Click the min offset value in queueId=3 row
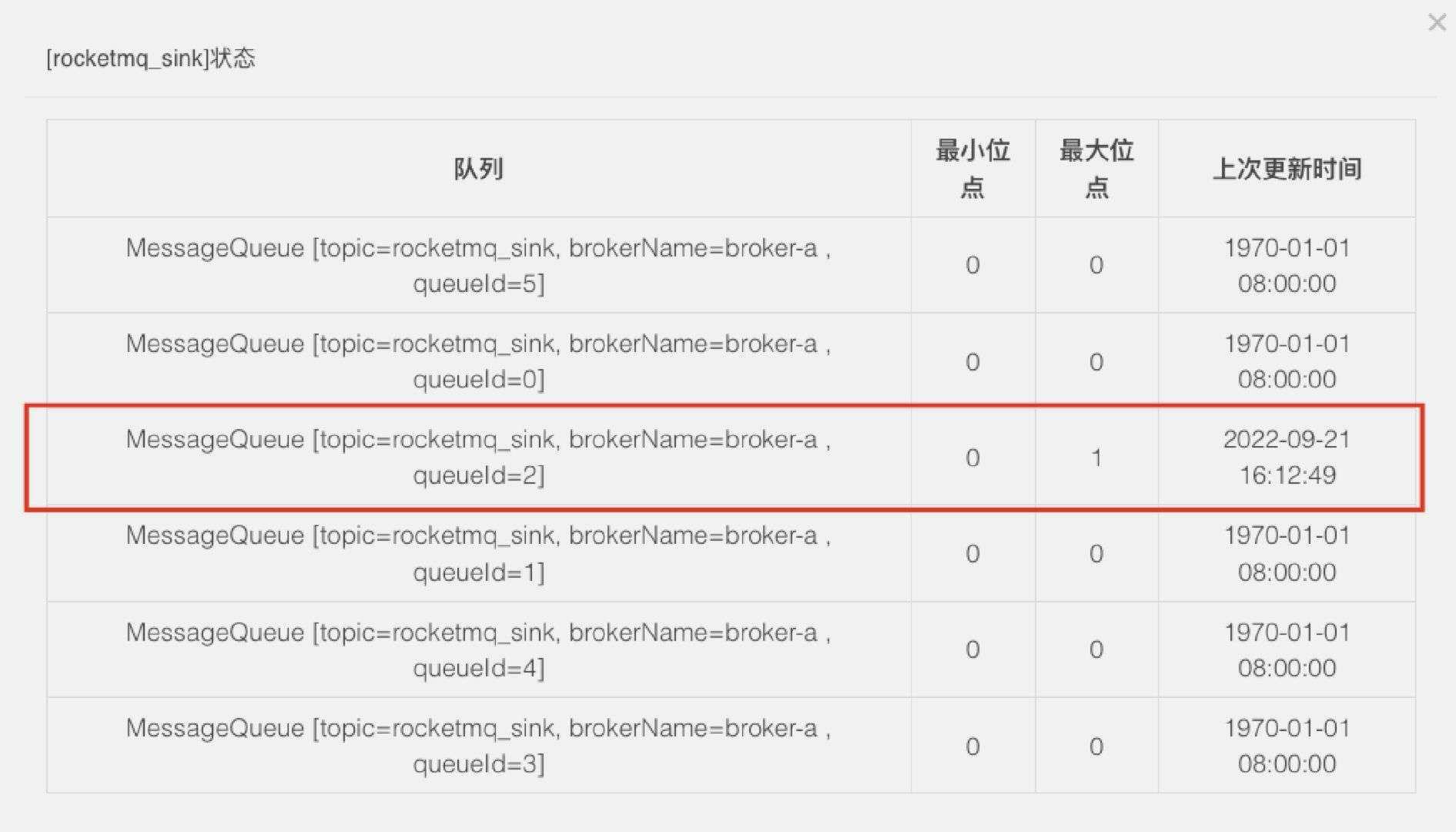 coord(972,746)
